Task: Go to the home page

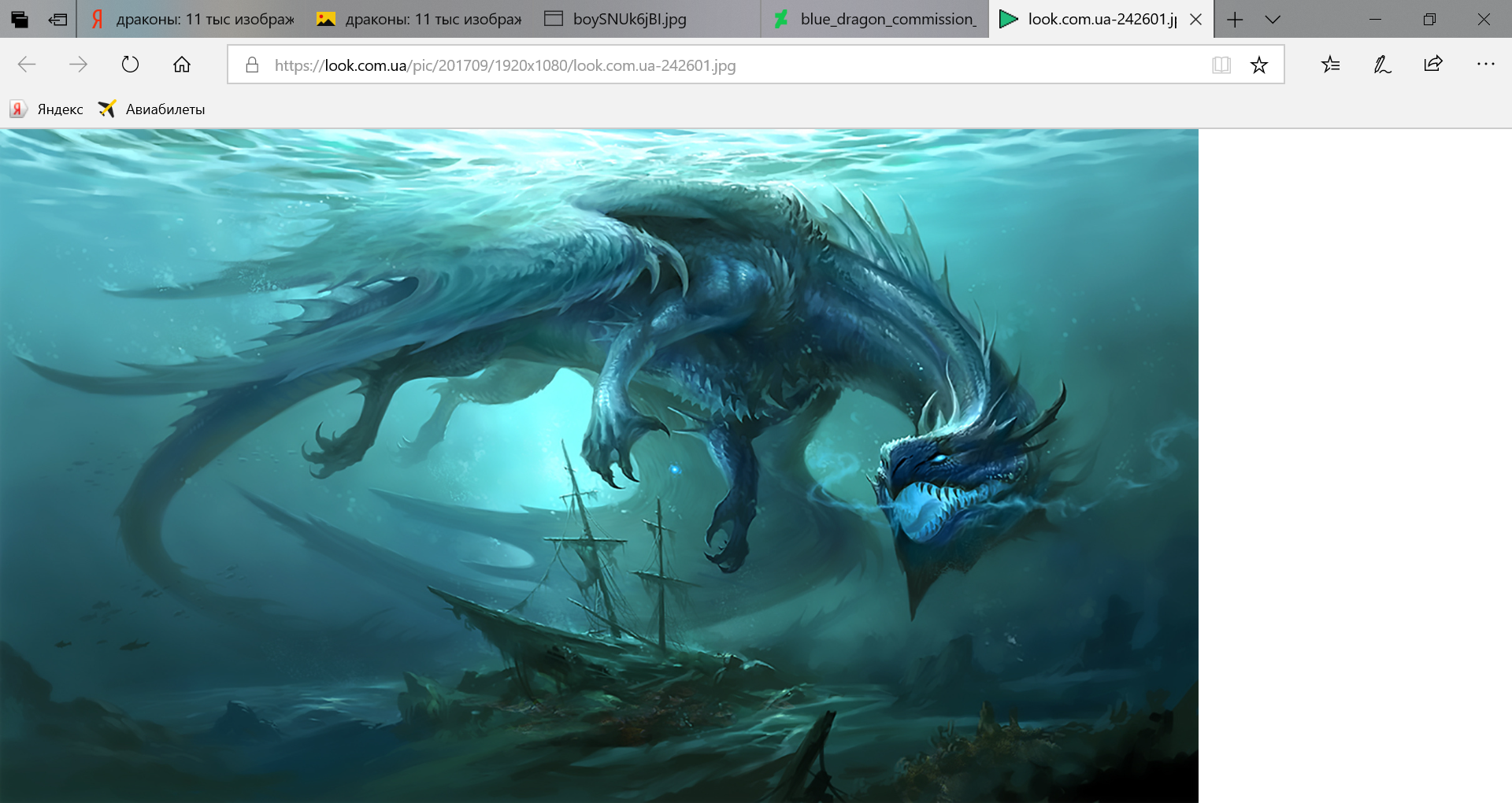Action: click(182, 65)
